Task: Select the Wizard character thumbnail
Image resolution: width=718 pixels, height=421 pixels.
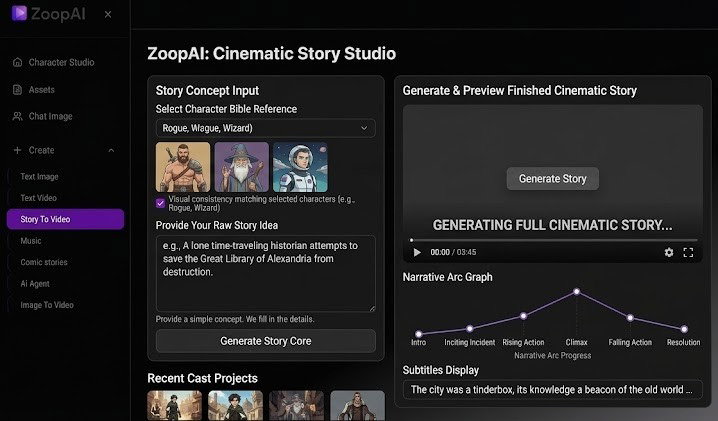Action: point(242,167)
